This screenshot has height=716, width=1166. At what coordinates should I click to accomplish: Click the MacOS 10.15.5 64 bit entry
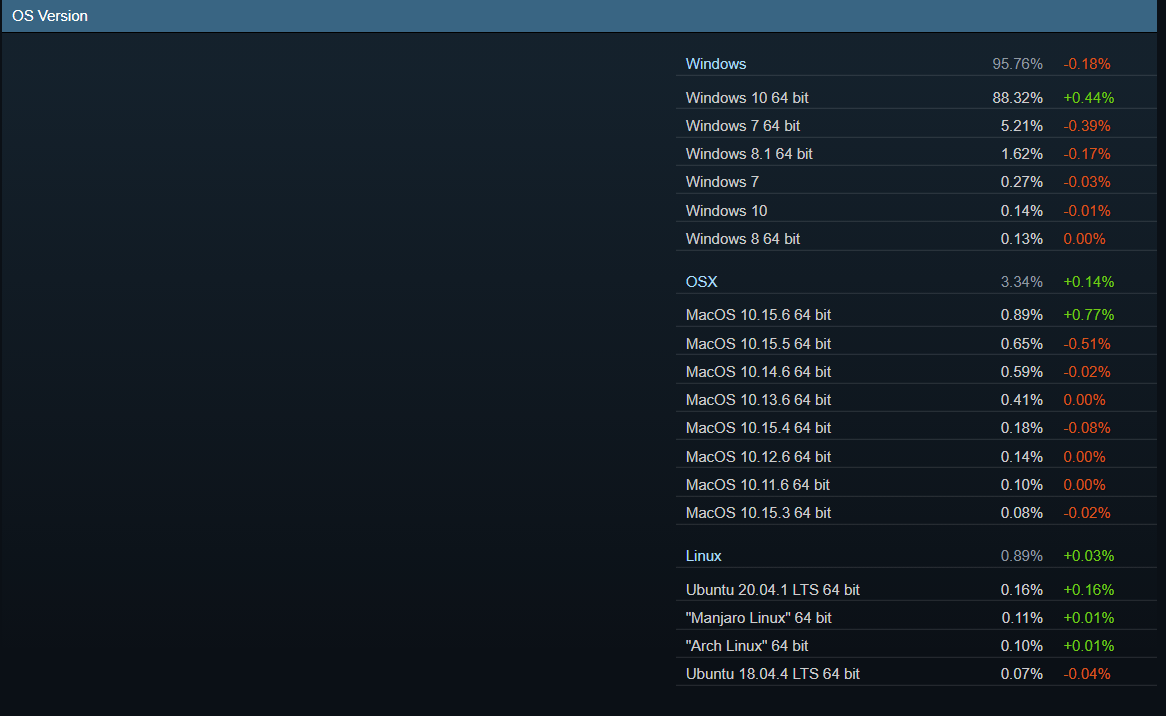click(x=758, y=344)
